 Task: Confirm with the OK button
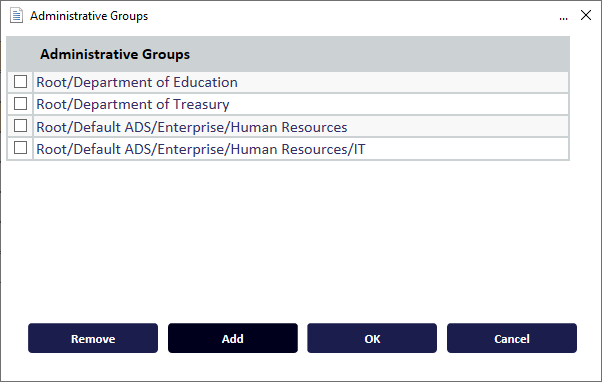tap(372, 338)
